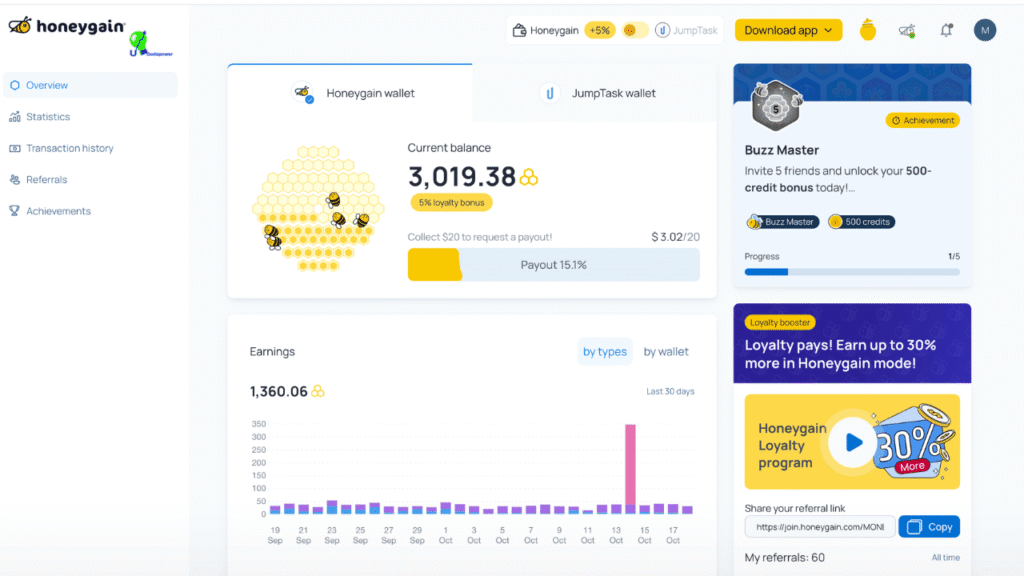Click the Transaction history money icon

[14, 148]
